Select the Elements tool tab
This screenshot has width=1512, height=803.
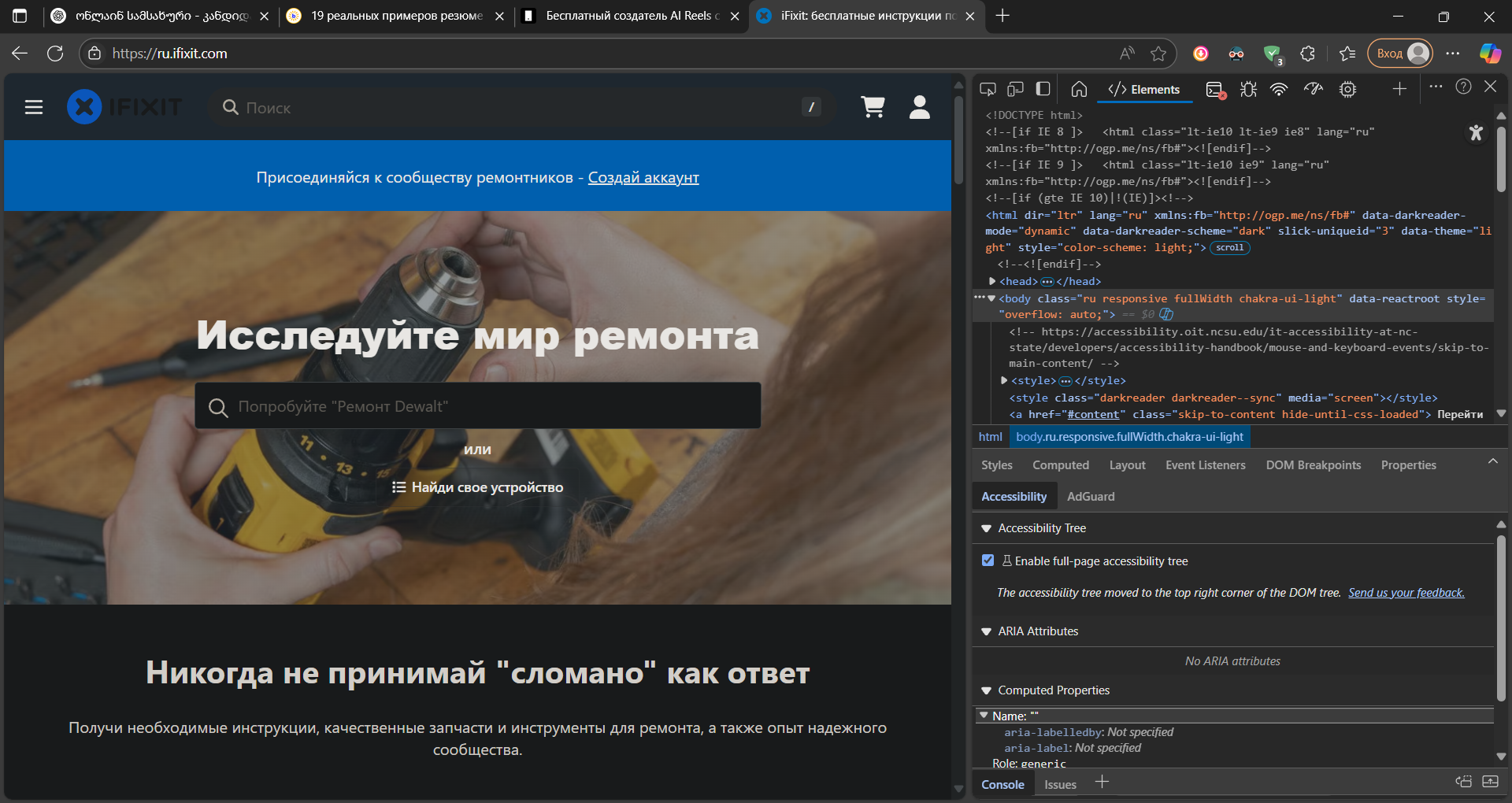click(1143, 90)
